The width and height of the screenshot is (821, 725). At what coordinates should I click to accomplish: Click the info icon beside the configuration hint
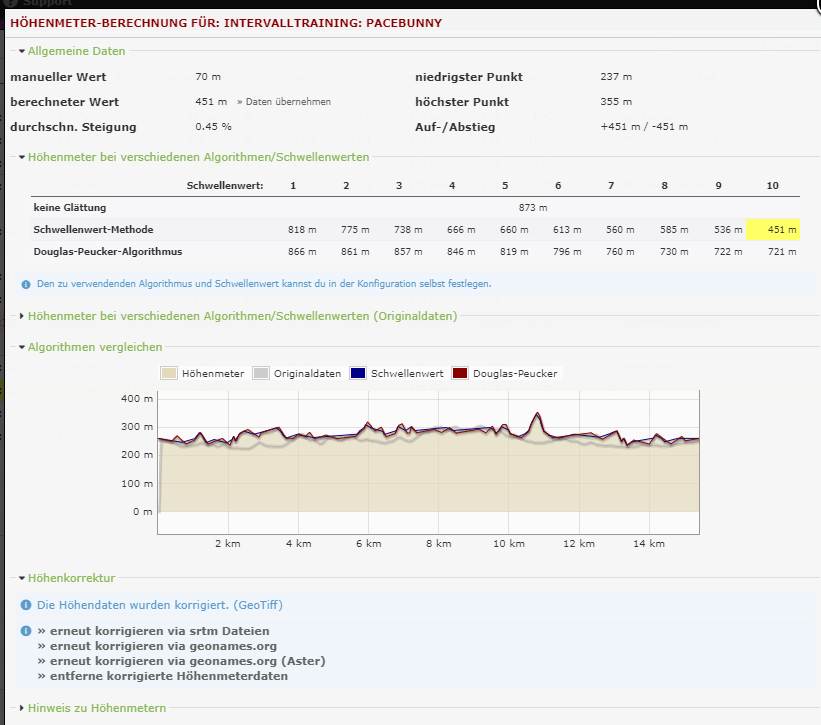26,284
